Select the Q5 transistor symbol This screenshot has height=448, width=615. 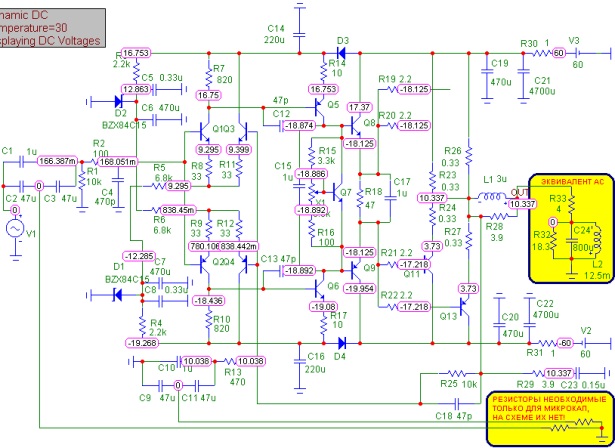(x=320, y=108)
